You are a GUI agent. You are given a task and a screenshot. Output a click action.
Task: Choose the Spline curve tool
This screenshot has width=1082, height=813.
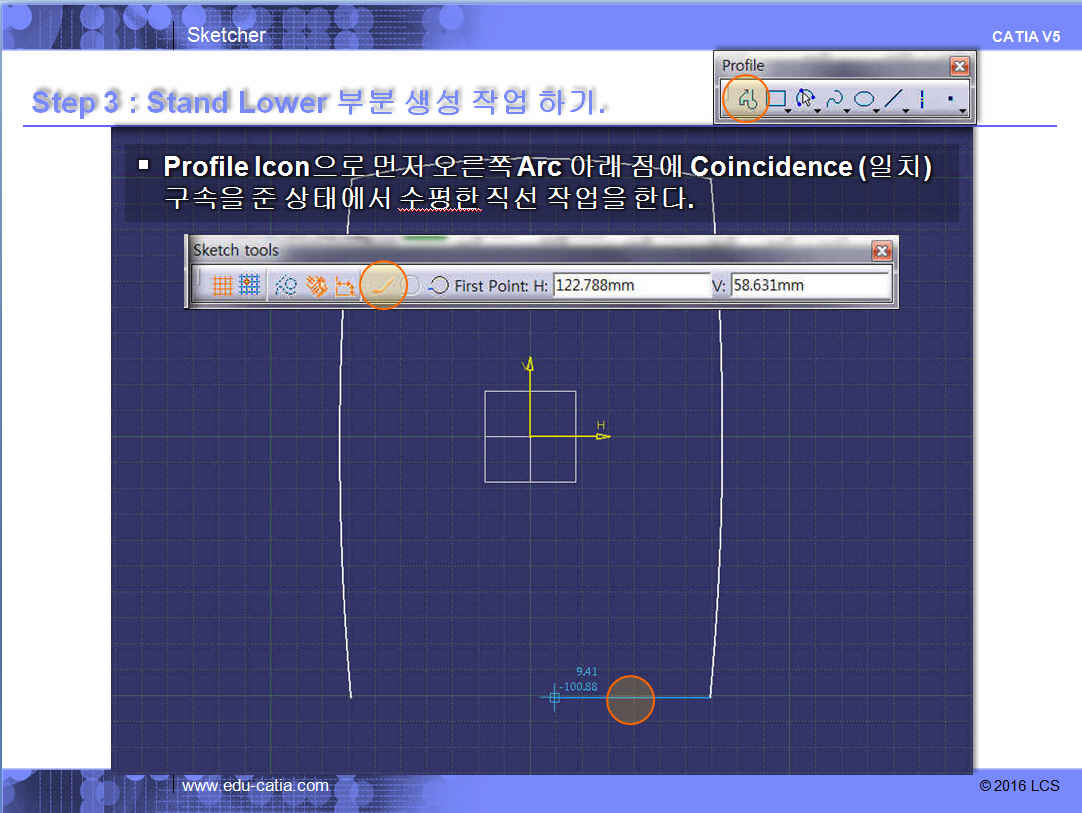tap(835, 99)
